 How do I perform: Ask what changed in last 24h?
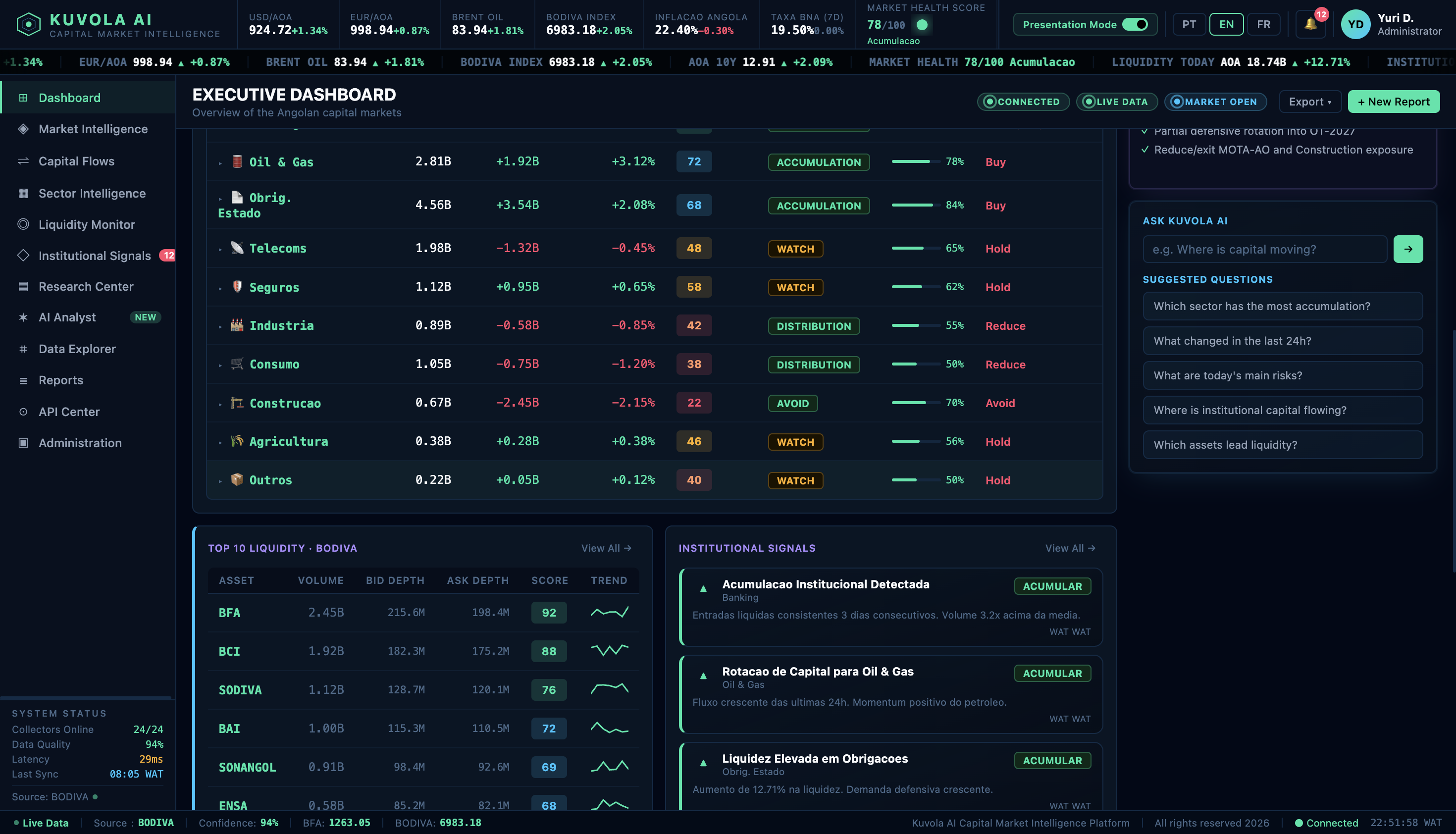(x=1283, y=341)
